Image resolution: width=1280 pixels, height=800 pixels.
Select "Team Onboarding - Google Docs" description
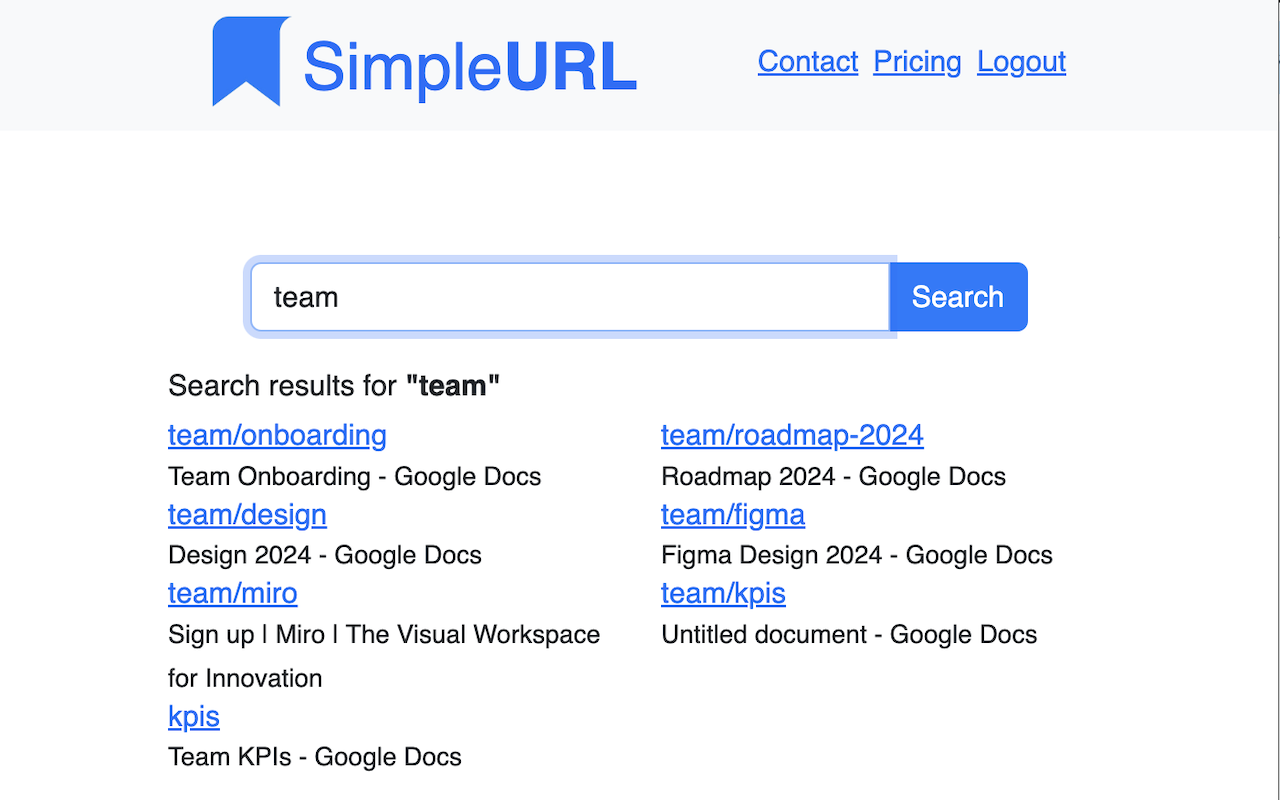point(355,476)
